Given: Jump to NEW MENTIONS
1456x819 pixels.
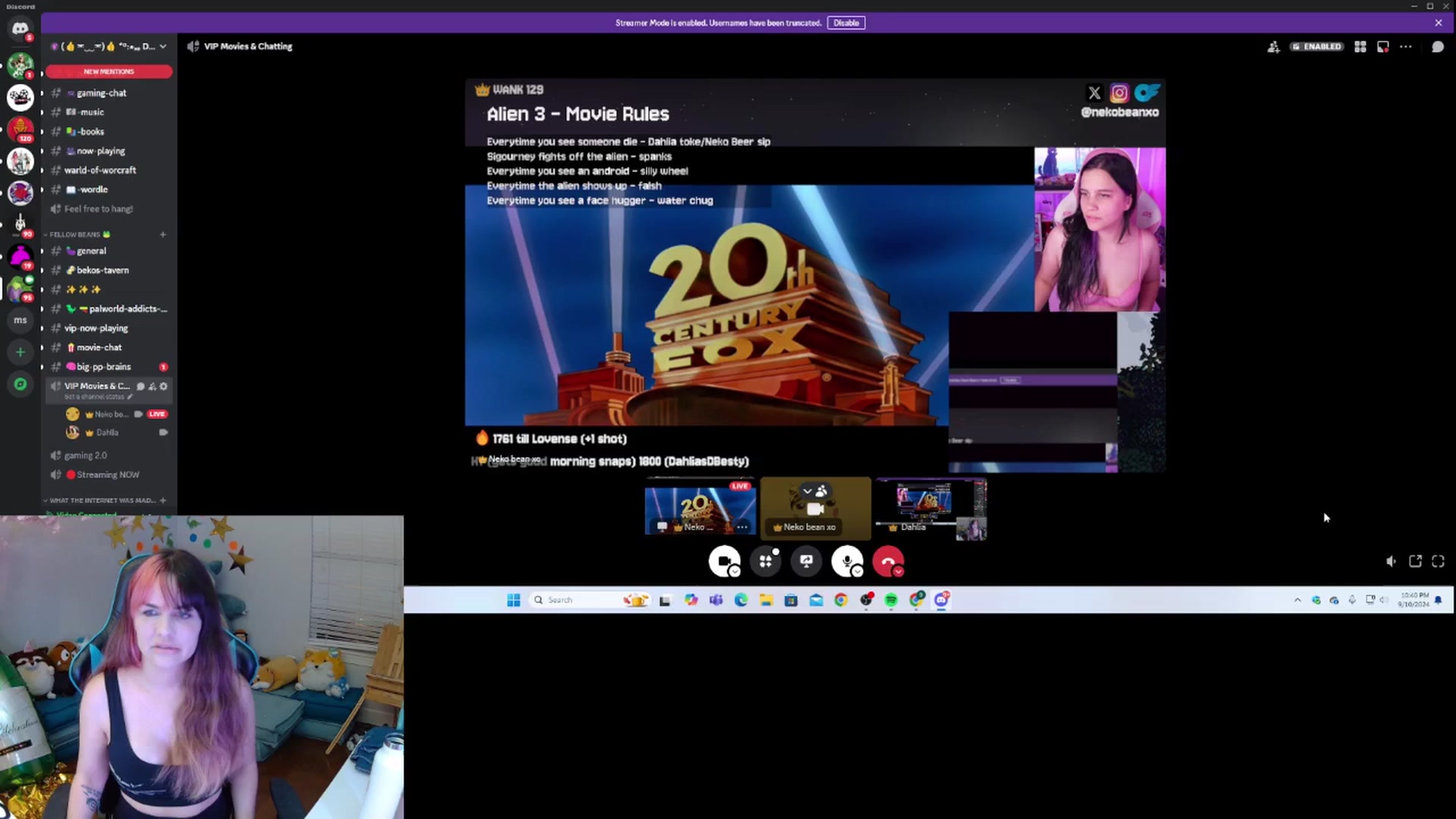Looking at the screenshot, I should pos(108,71).
